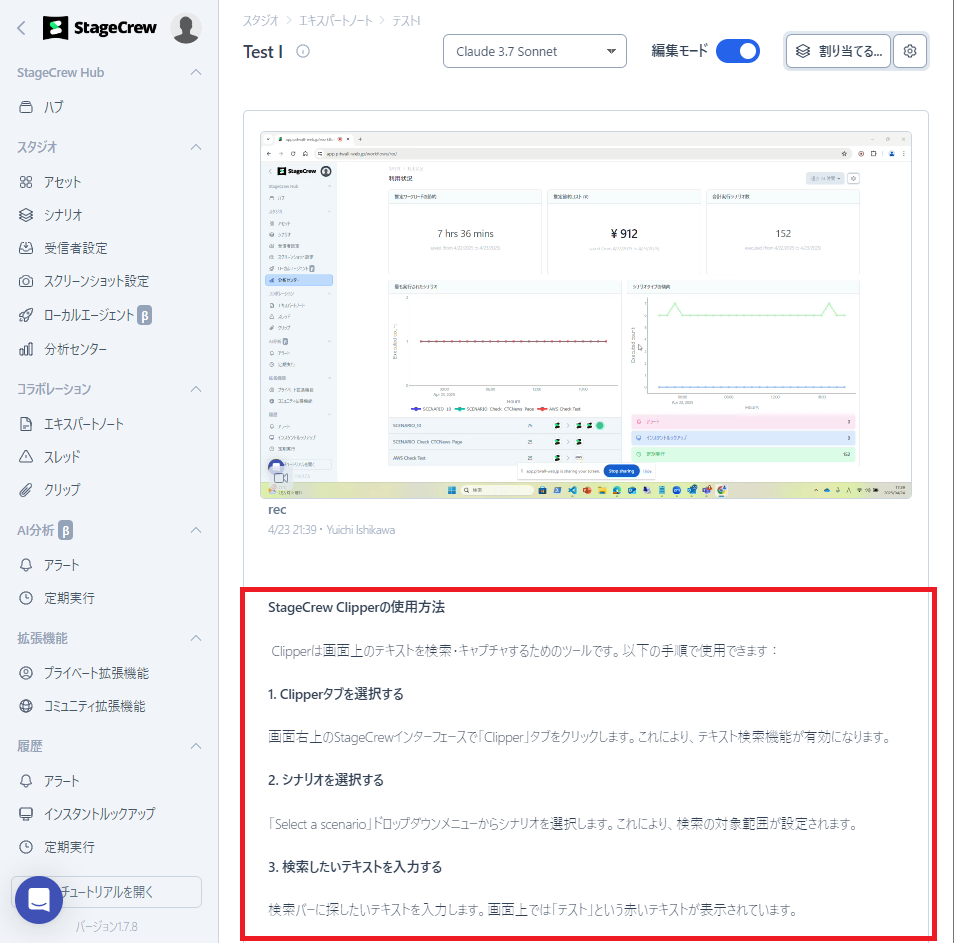
Task: Click the info icon next to Test I
Action: pos(303,52)
